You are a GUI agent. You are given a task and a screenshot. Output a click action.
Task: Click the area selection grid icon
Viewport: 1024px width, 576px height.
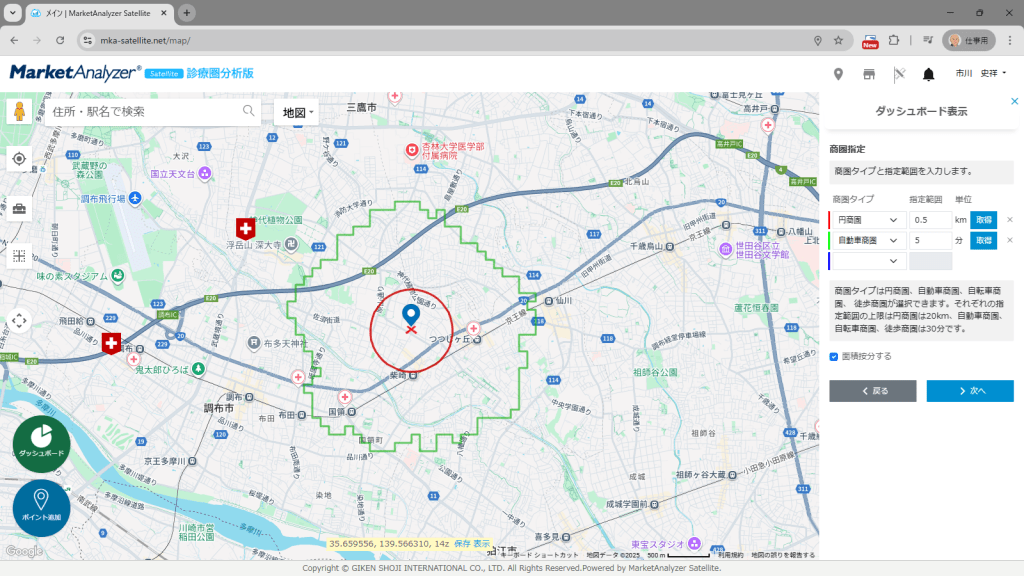[19, 256]
